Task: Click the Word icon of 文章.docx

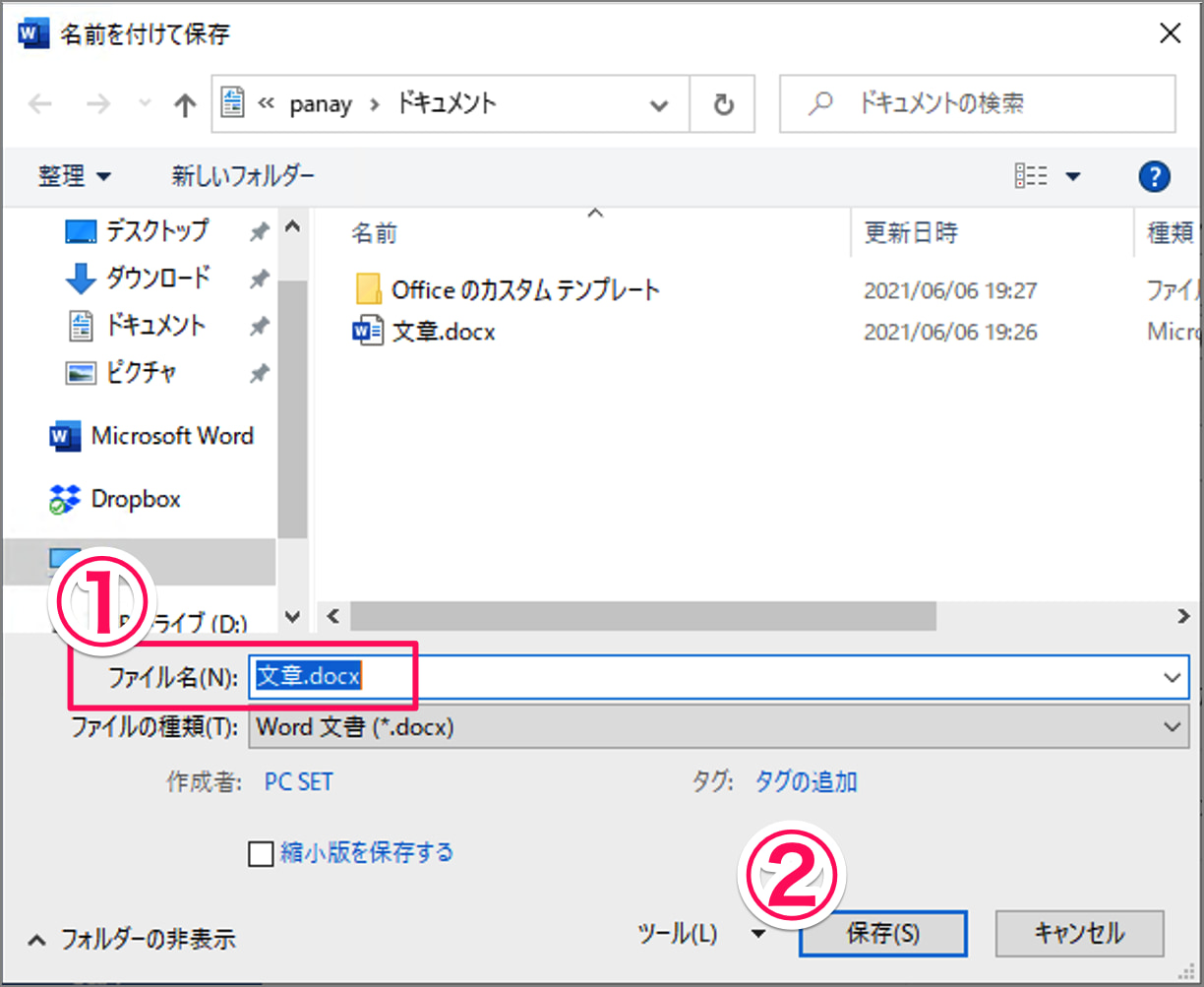Action: [367, 332]
